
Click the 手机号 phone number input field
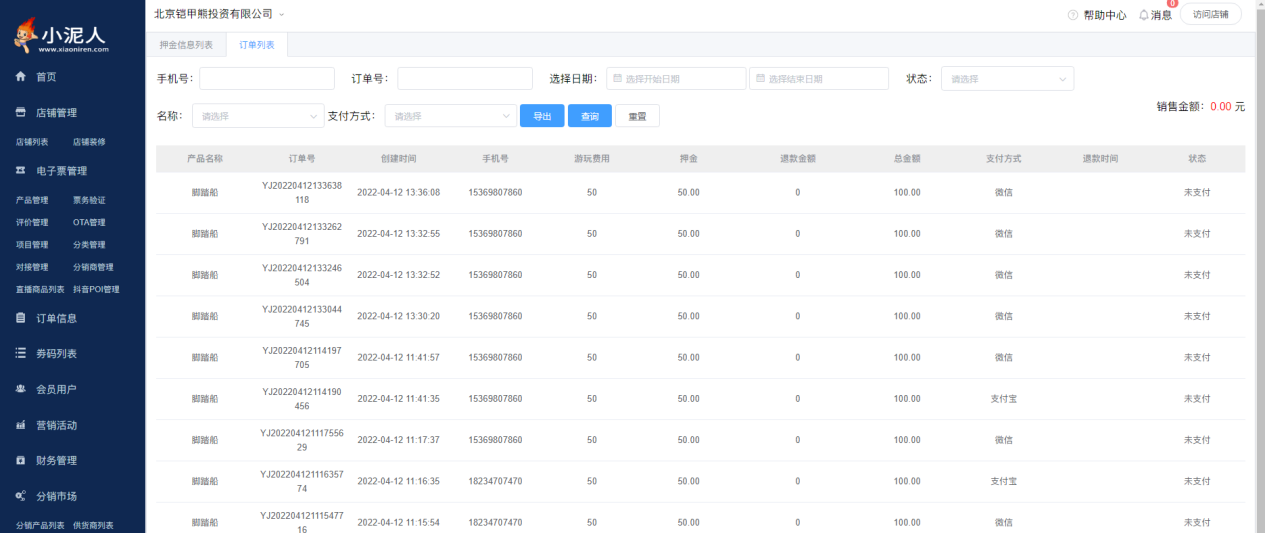point(267,79)
